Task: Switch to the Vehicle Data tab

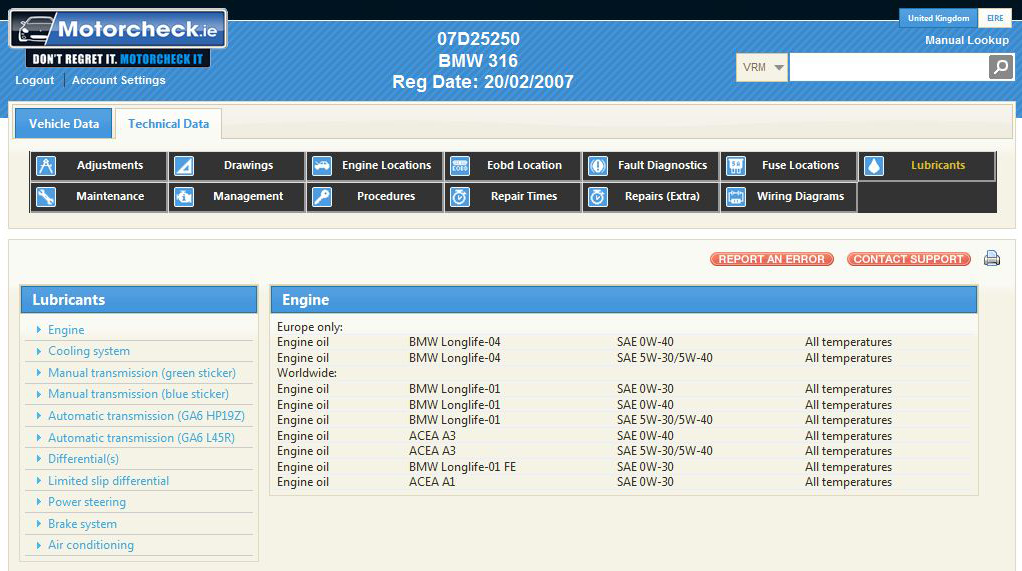Action: [x=64, y=123]
